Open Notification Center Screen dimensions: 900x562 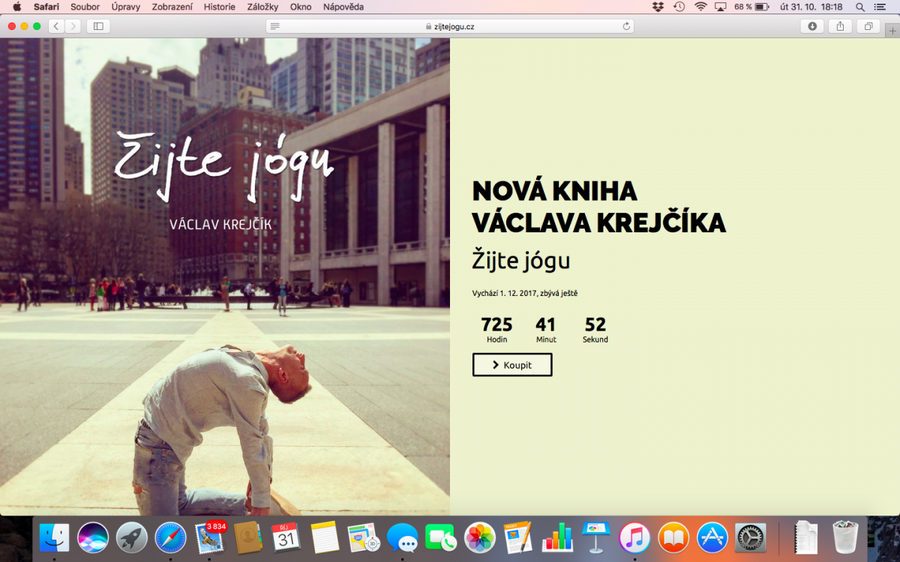pos(880,7)
